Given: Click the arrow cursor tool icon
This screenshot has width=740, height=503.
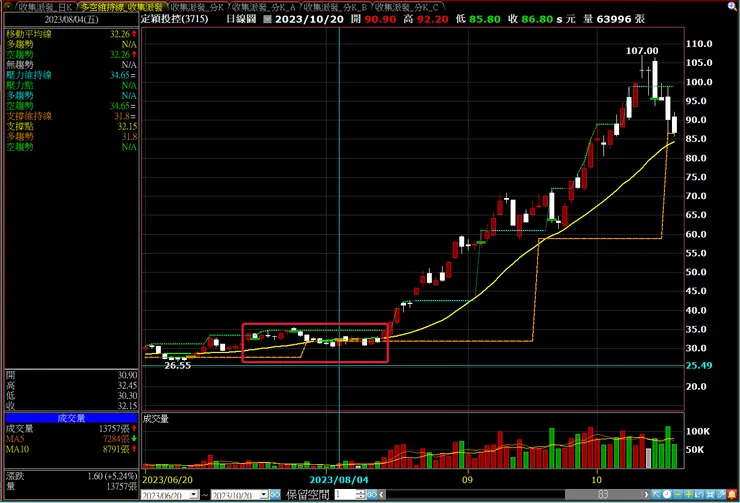Looking at the screenshot, I should 656,495.
